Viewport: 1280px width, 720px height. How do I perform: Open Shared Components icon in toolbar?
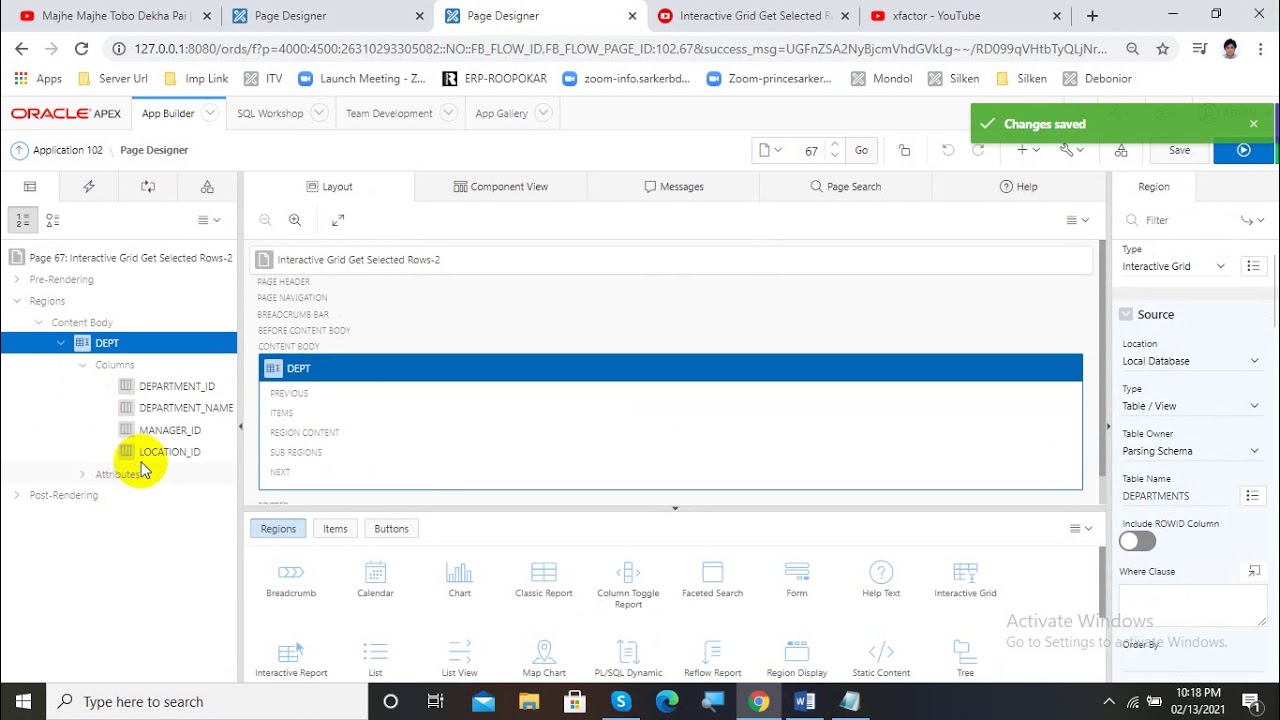click(1121, 150)
